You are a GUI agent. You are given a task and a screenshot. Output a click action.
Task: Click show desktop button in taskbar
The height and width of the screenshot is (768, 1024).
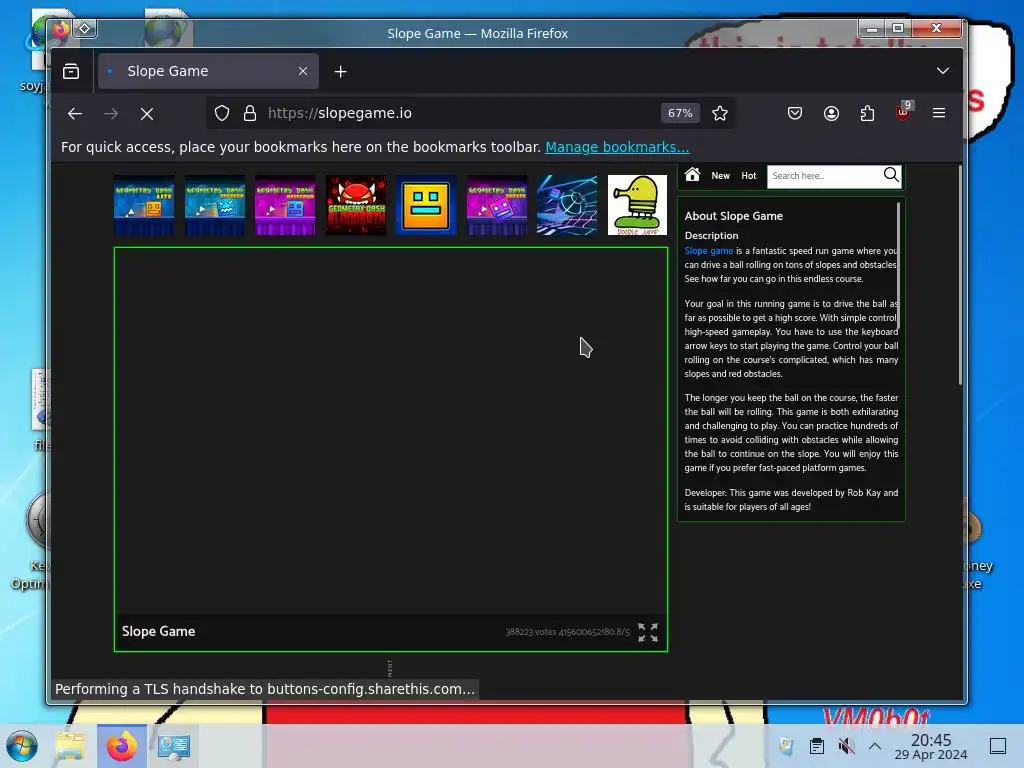(x=998, y=746)
